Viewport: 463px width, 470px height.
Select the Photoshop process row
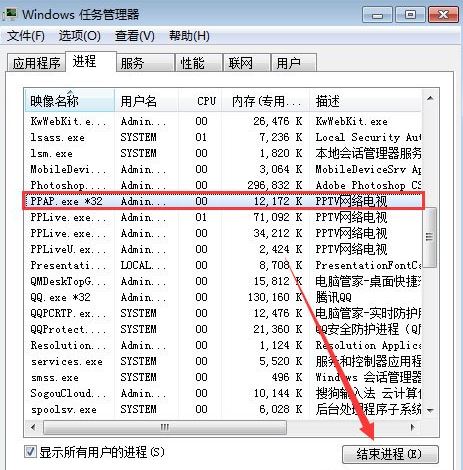pyautogui.click(x=223, y=185)
